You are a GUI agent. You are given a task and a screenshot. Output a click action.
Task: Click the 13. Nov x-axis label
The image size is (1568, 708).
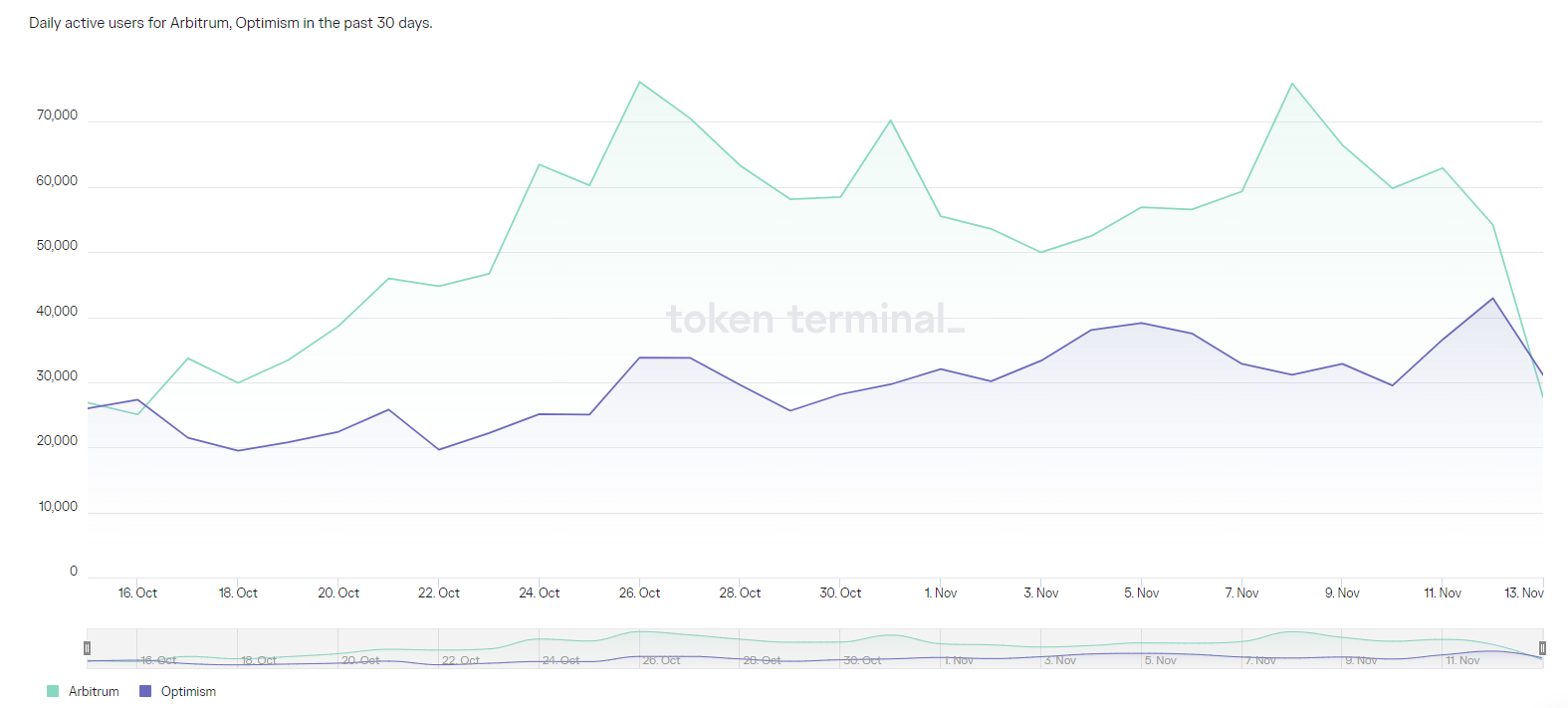click(1523, 592)
